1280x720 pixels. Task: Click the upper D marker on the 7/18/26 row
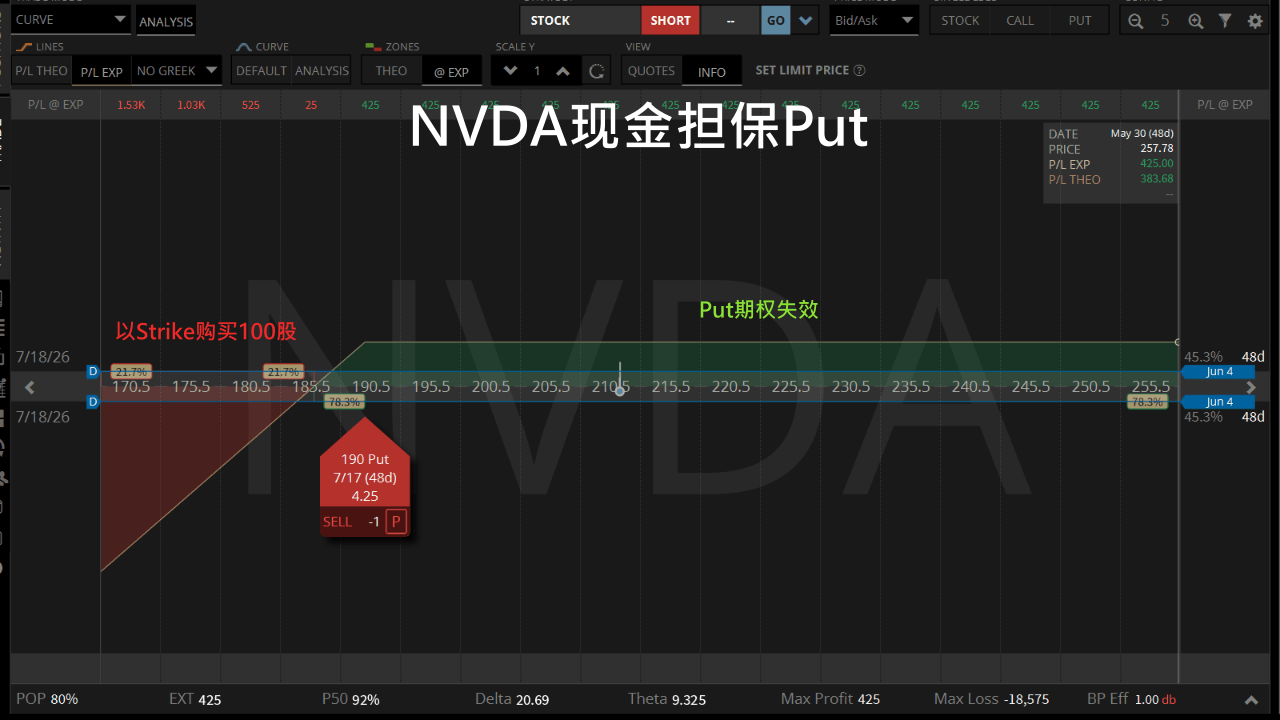click(x=93, y=371)
